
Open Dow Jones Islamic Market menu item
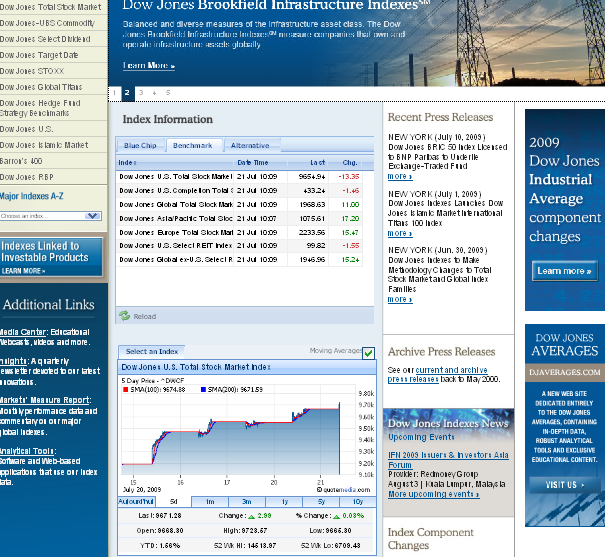(44, 145)
